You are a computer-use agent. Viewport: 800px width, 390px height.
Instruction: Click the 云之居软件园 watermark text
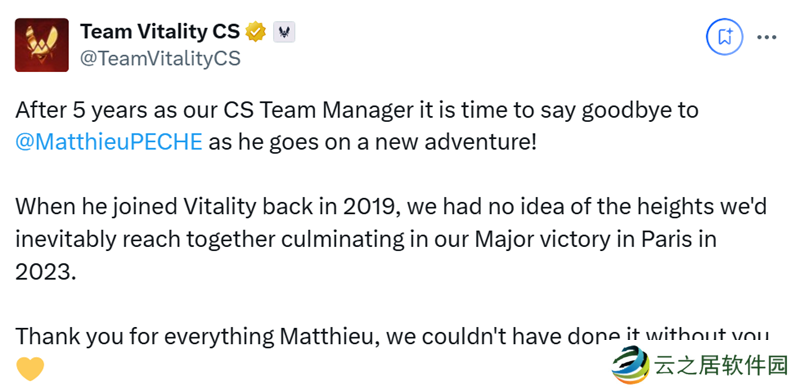[721, 367]
